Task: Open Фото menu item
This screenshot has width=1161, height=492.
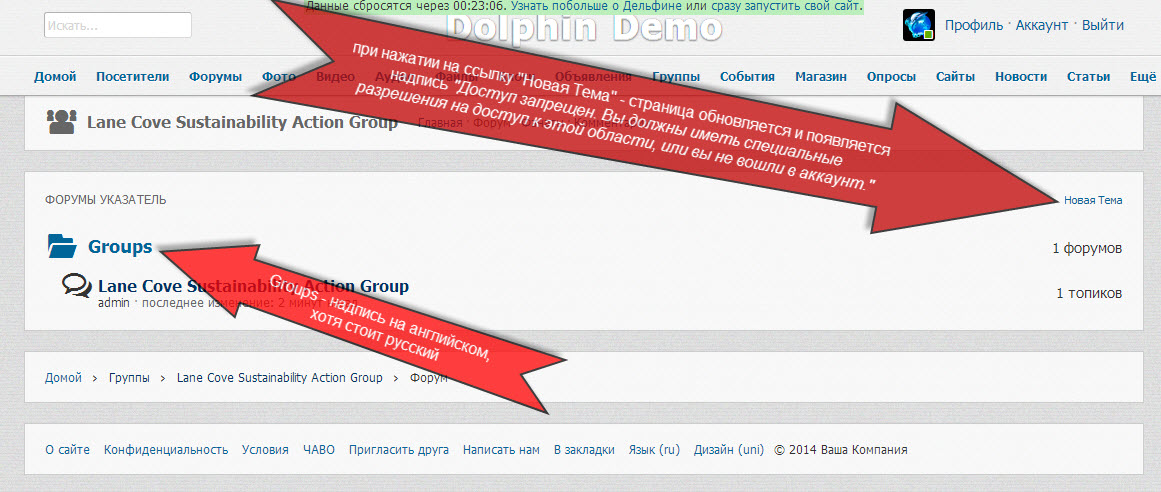Action: pos(279,76)
